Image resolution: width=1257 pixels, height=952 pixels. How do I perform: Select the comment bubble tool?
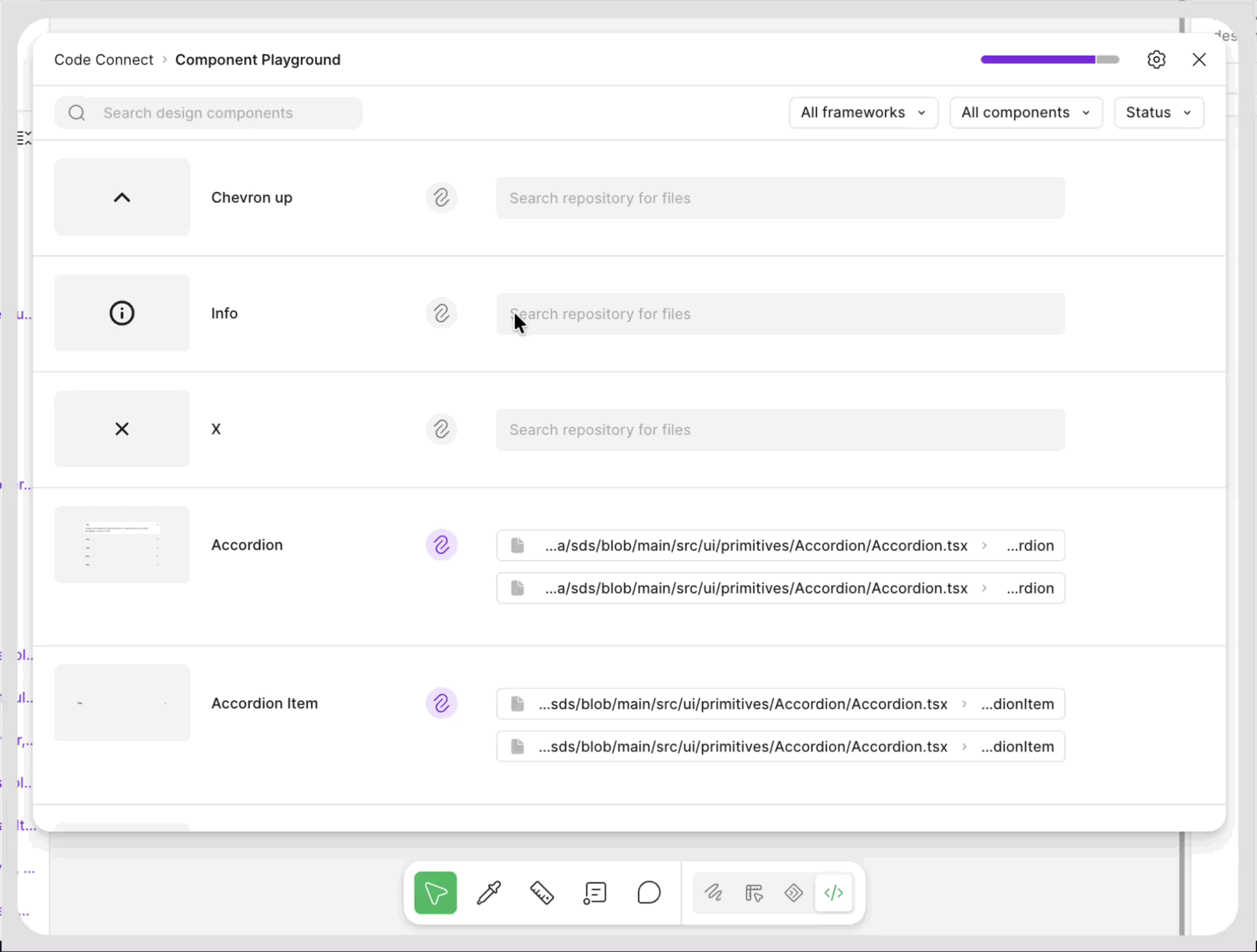point(648,893)
